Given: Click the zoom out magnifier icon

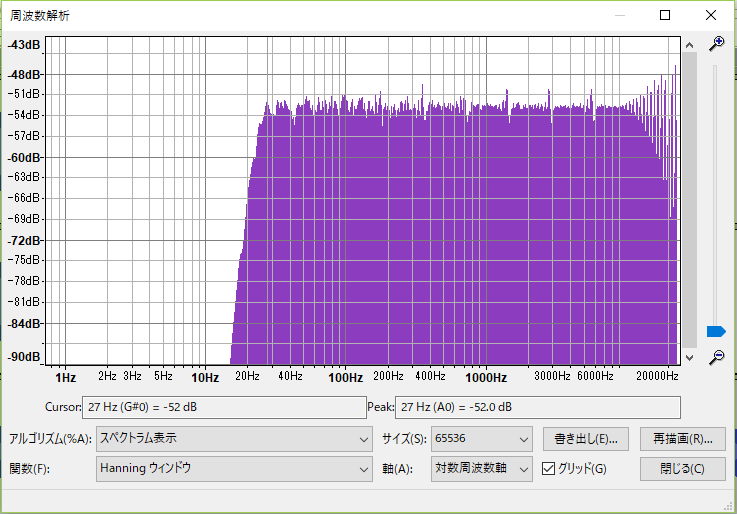Looking at the screenshot, I should (716, 357).
